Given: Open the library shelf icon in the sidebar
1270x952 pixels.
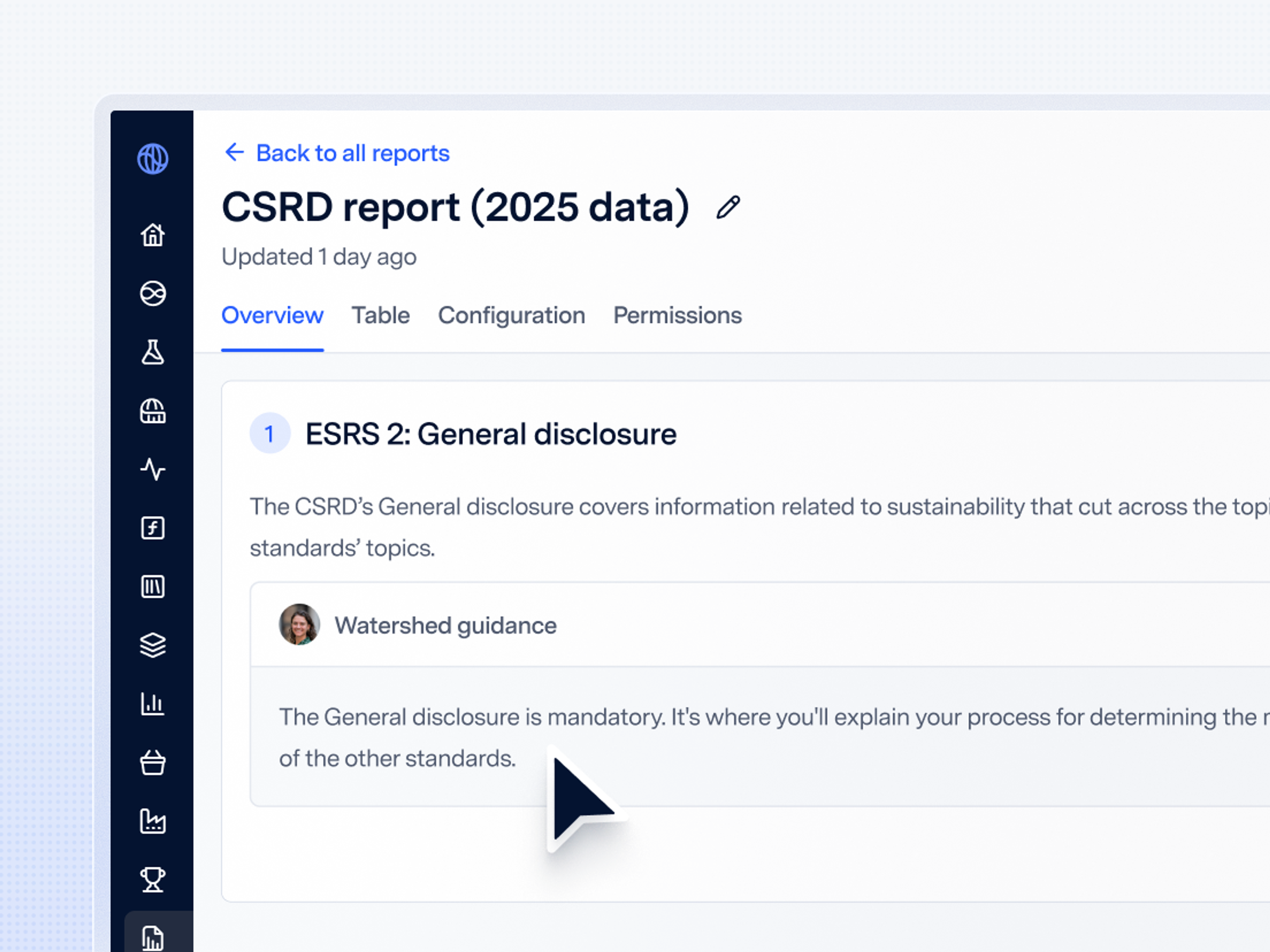Looking at the screenshot, I should coord(153,586).
